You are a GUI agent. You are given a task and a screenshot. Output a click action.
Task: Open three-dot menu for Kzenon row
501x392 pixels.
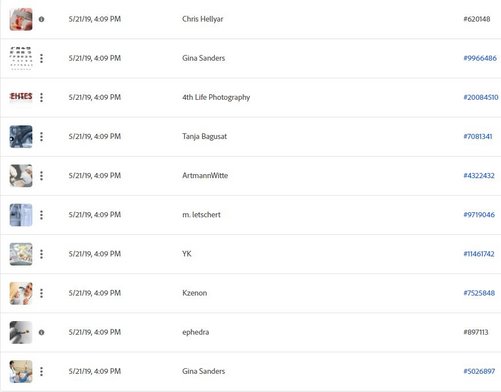pyautogui.click(x=41, y=293)
